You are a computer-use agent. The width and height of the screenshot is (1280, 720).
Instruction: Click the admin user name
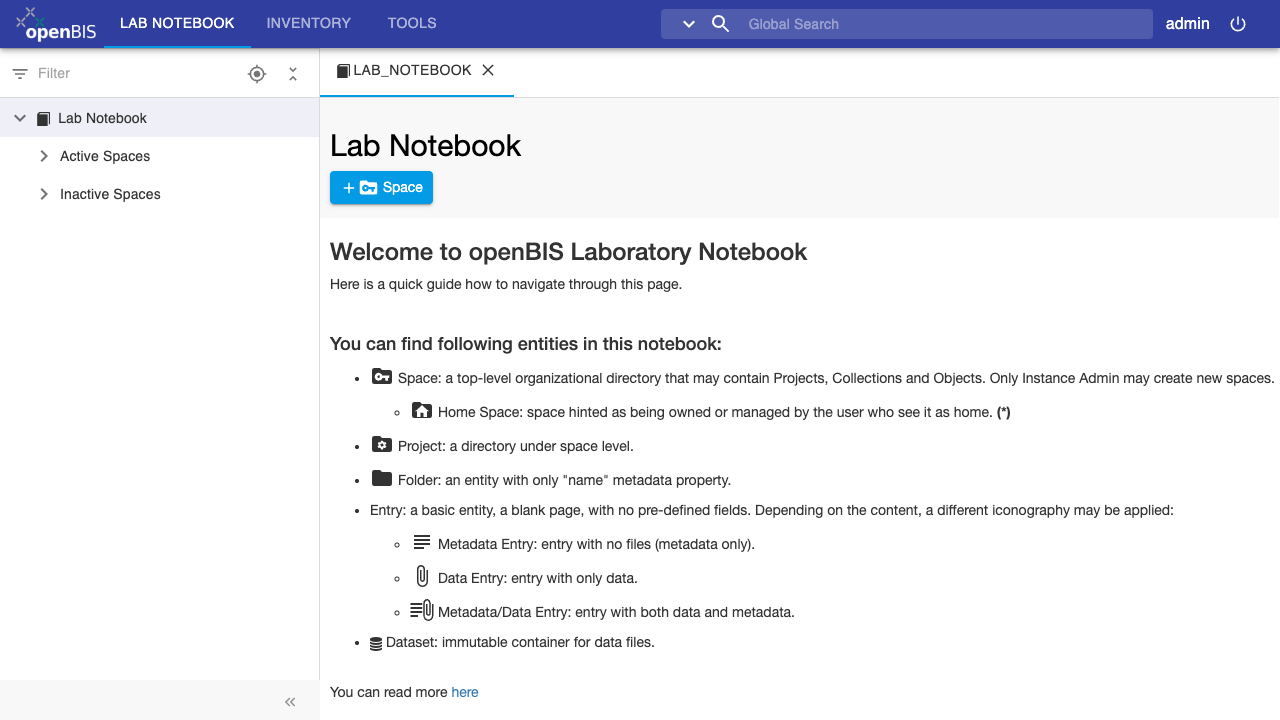tap(1188, 24)
